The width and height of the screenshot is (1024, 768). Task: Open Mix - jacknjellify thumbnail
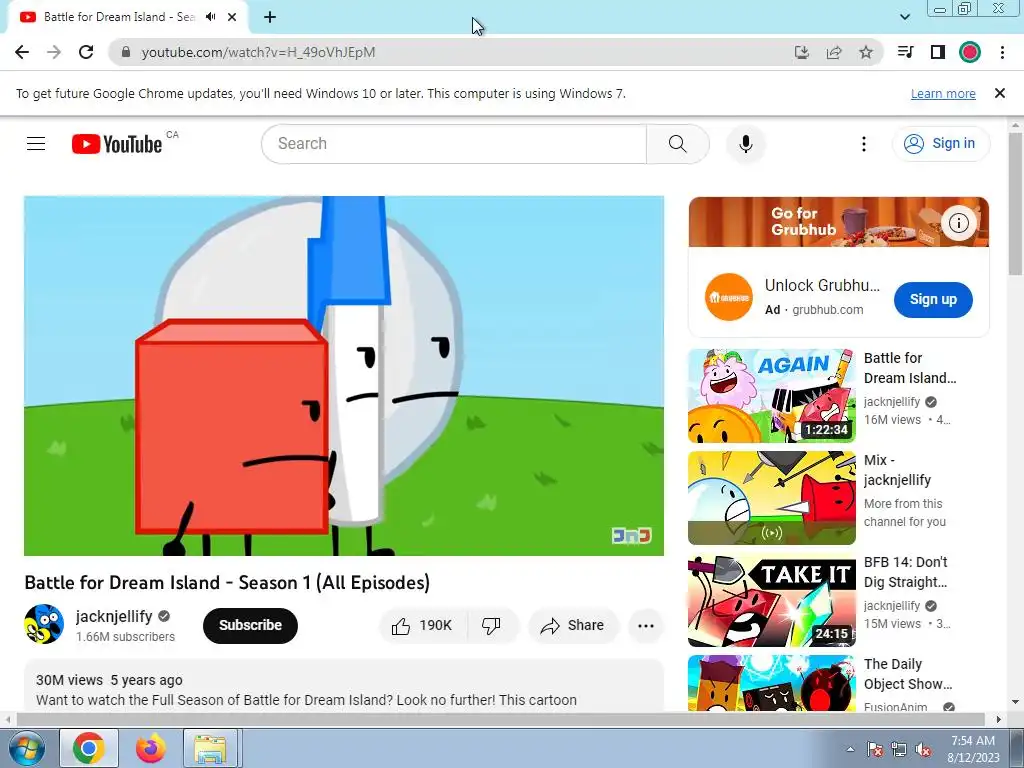pos(771,498)
